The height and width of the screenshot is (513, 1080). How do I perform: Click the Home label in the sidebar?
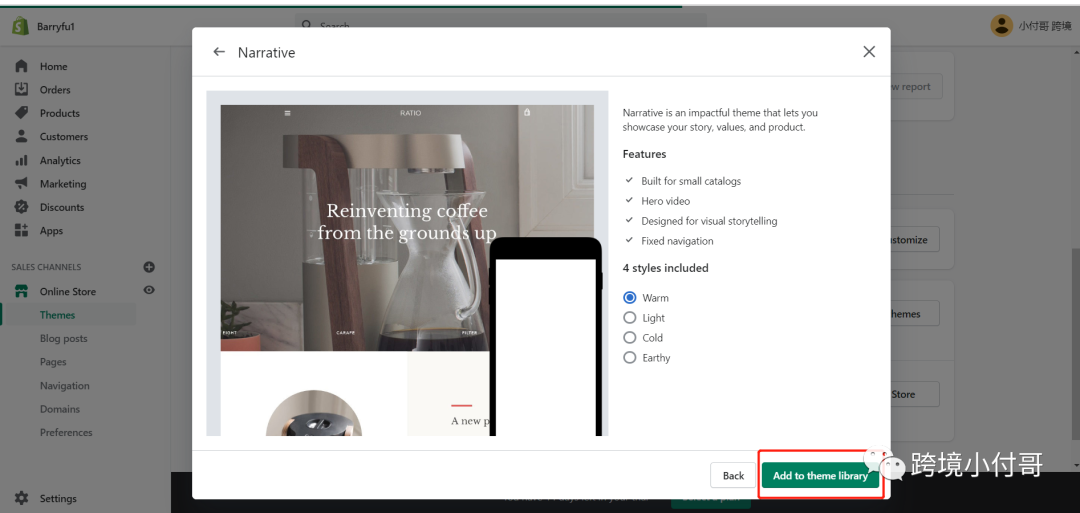[54, 67]
